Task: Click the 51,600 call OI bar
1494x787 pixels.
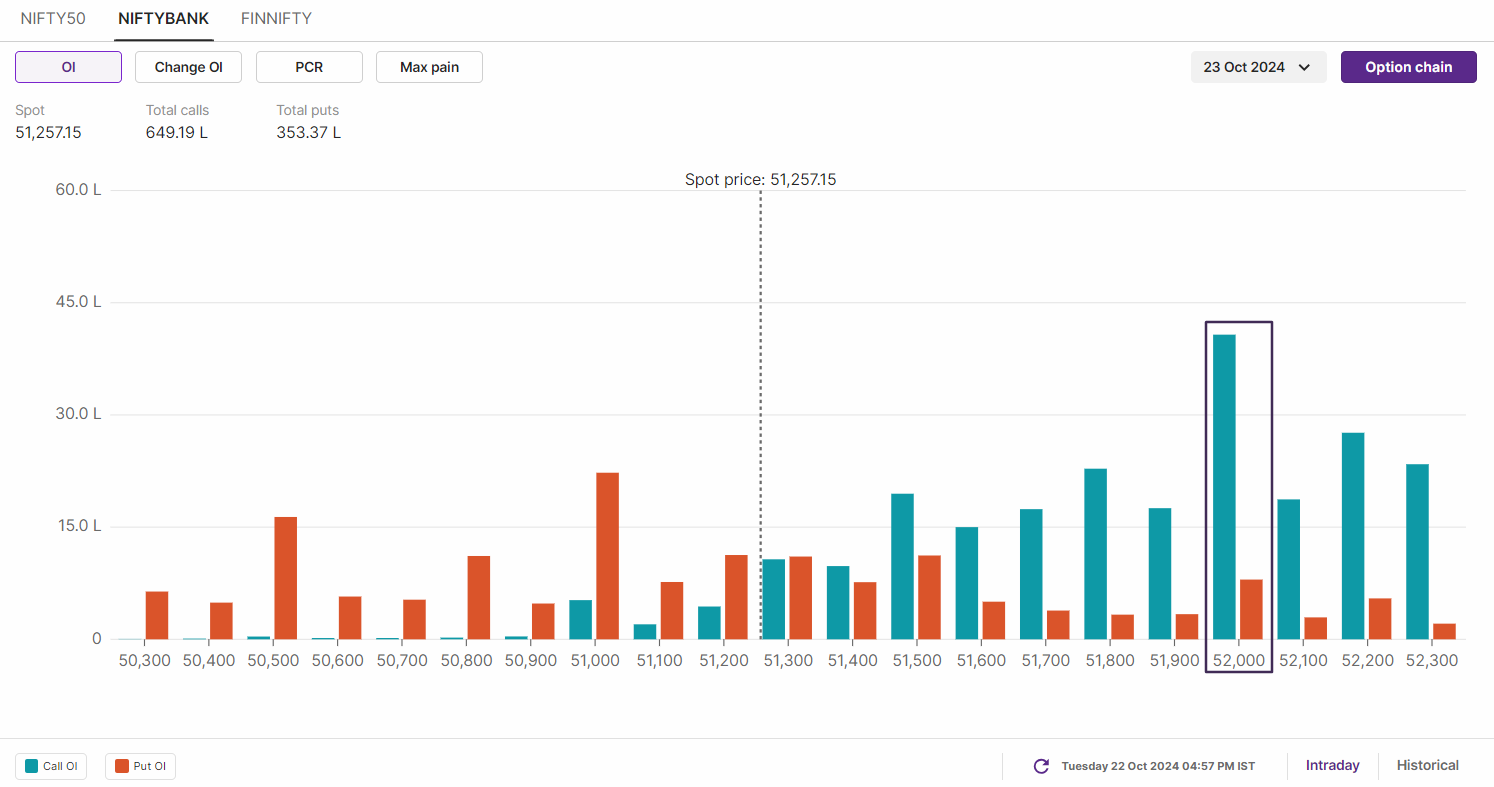Action: pyautogui.click(x=967, y=583)
